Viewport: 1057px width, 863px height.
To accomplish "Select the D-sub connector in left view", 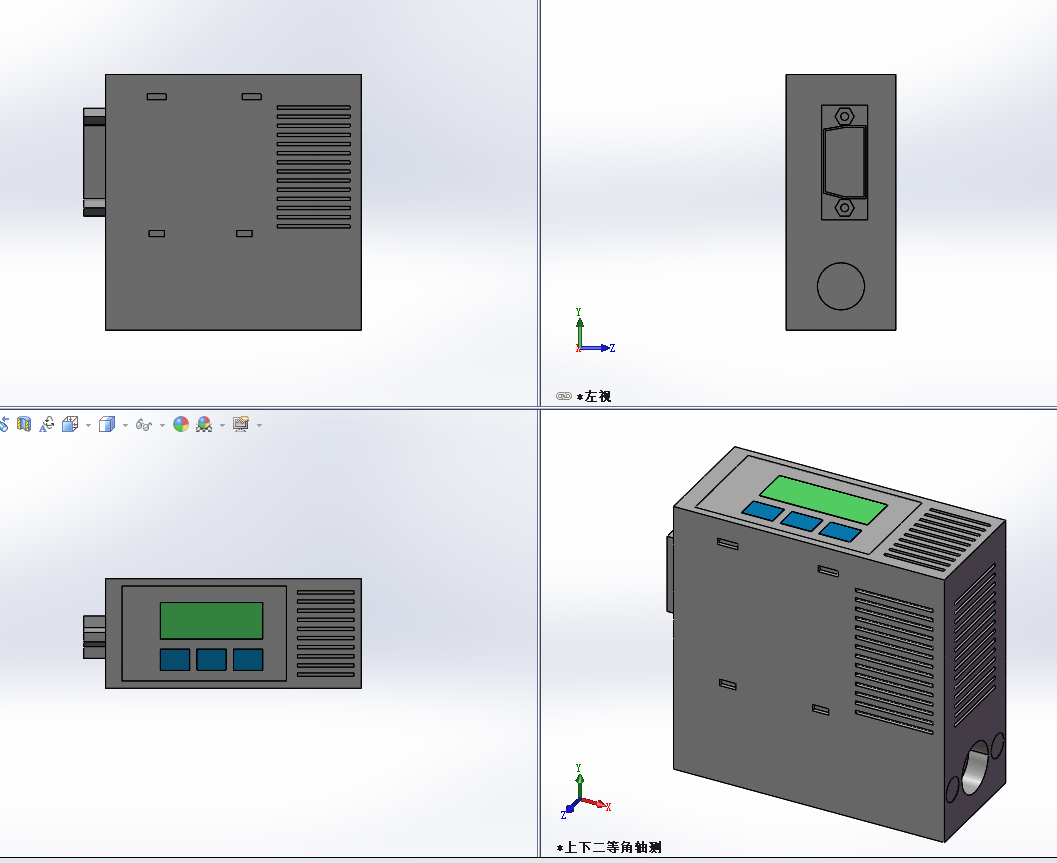I will [x=844, y=162].
